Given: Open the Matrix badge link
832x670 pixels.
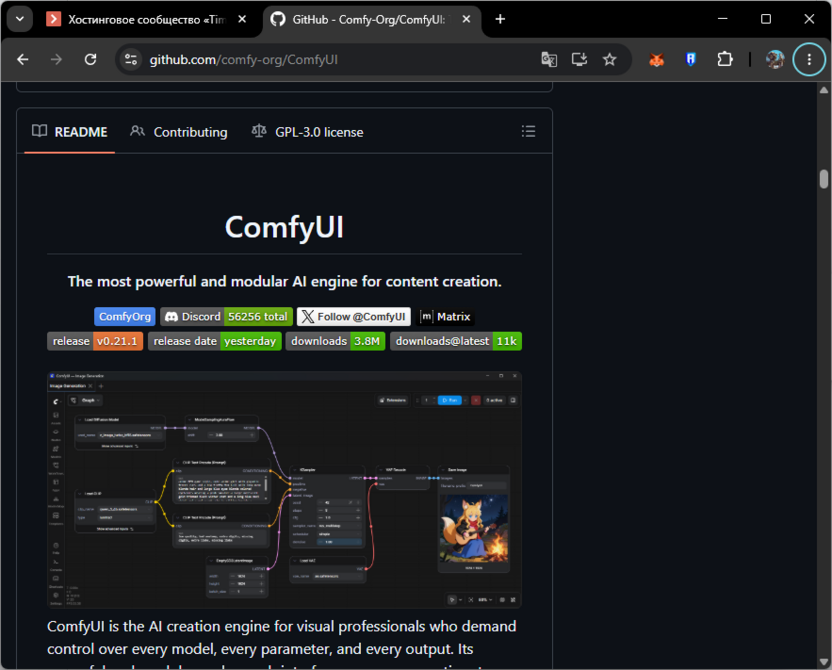Looking at the screenshot, I should [x=445, y=317].
